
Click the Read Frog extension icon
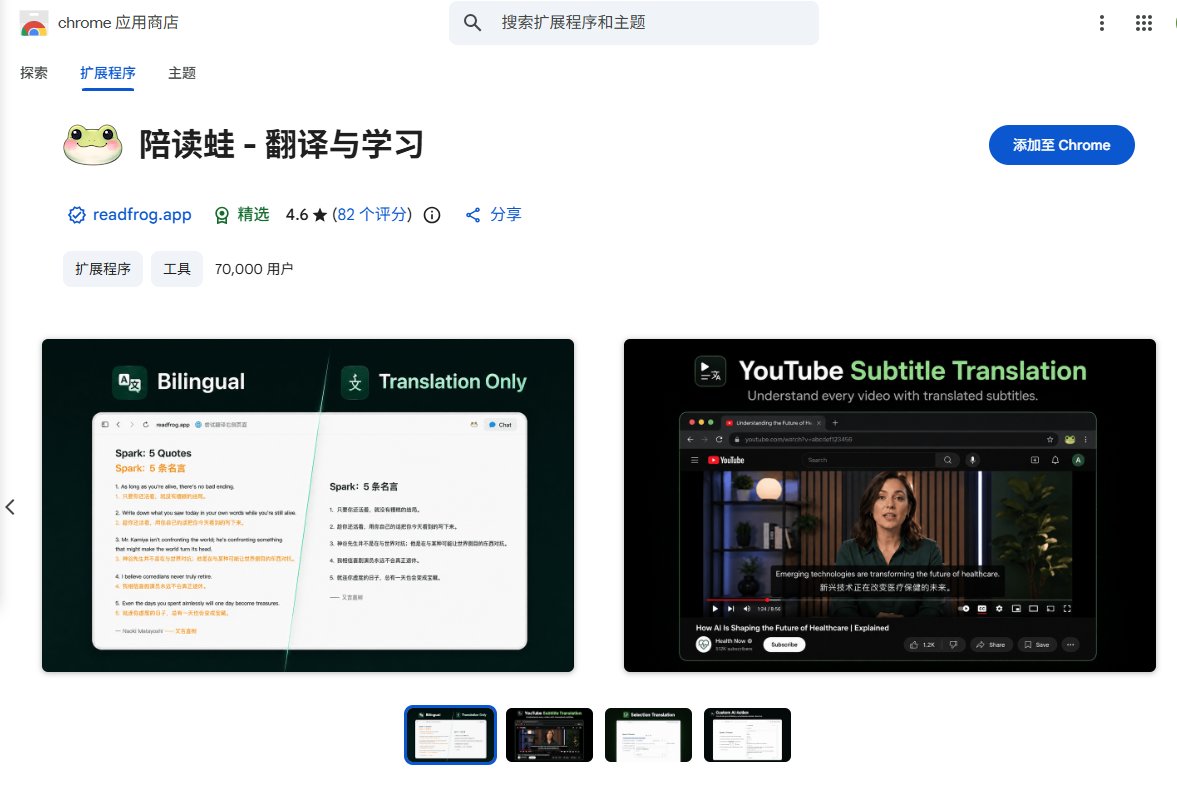pos(92,145)
